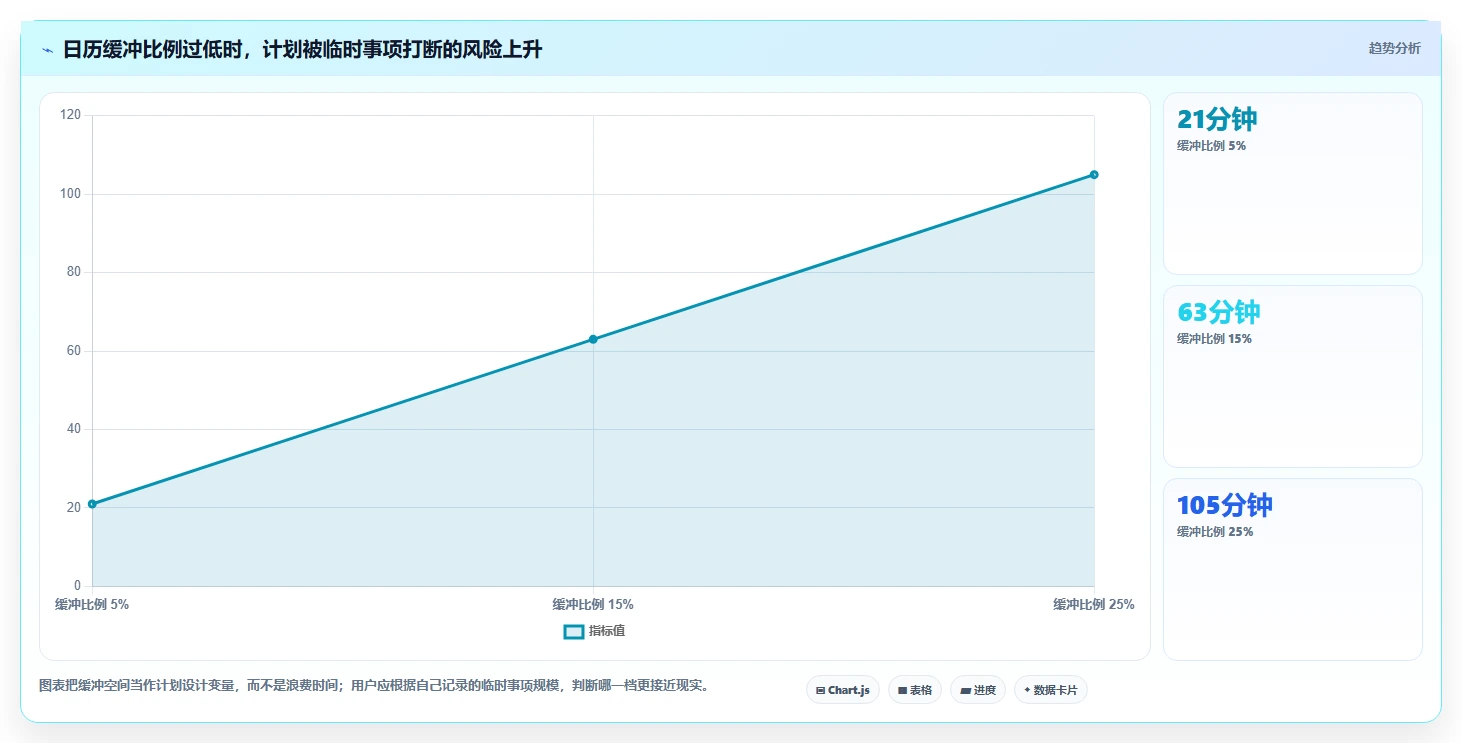1462x743 pixels.
Task: Open the 63分钟 data card
Action: click(x=1292, y=376)
